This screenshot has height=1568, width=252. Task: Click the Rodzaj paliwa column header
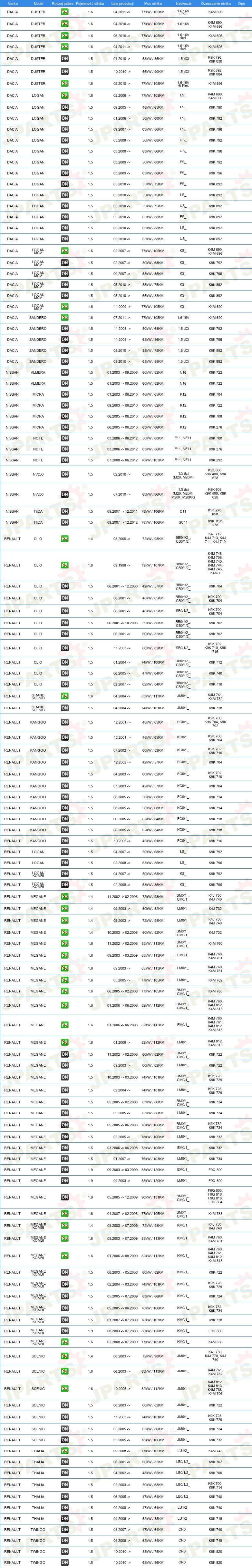pos(63,3)
